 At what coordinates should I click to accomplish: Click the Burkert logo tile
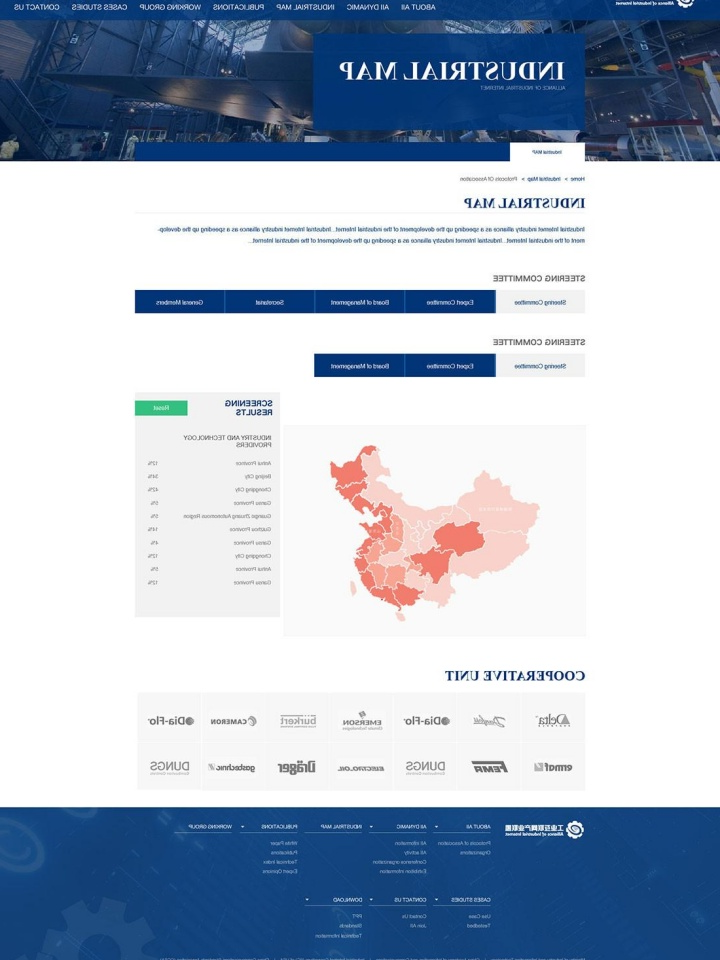(298, 721)
